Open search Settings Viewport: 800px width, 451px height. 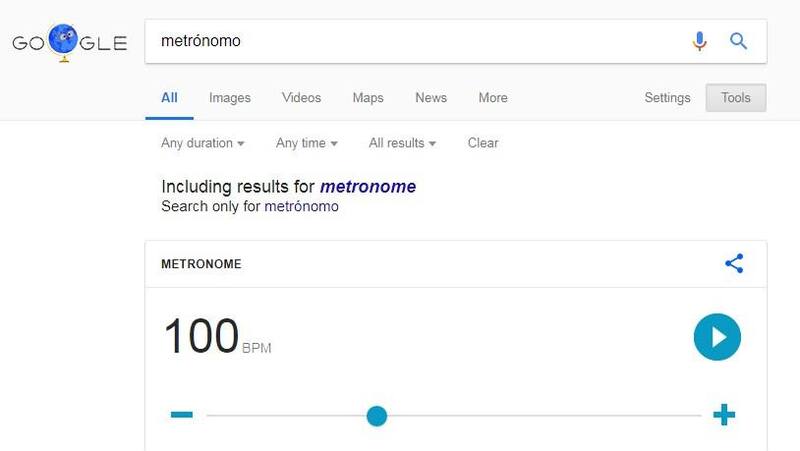[667, 98]
